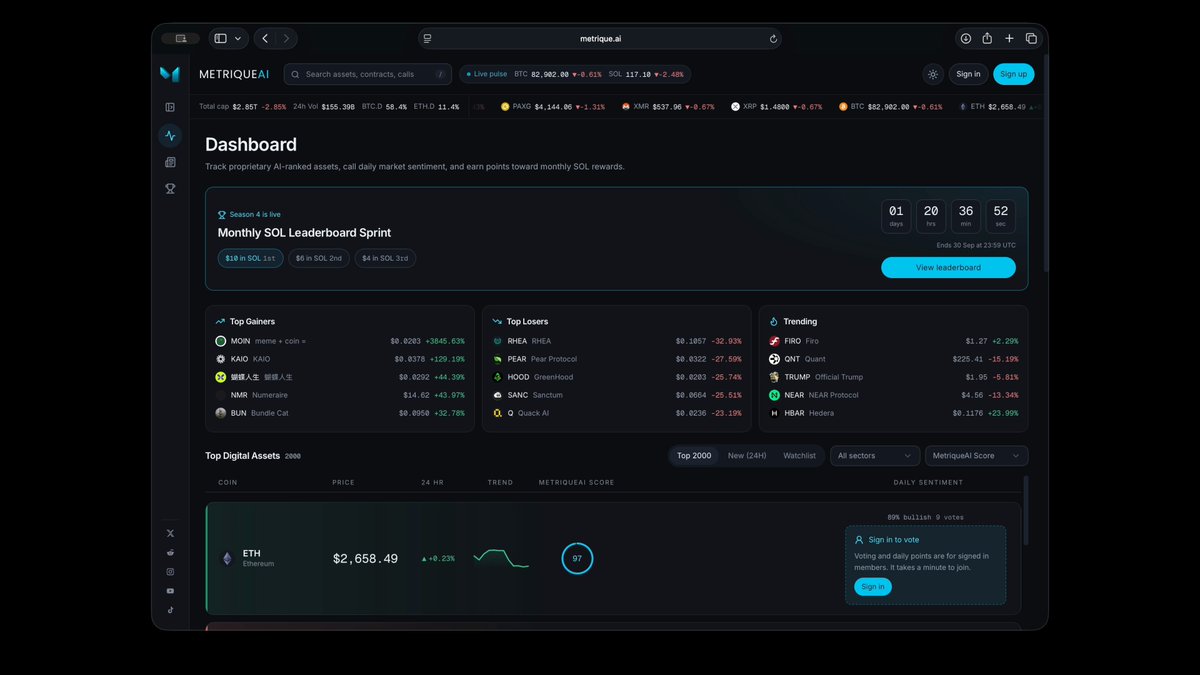Sort by the MetriqueAI Score column header
1200x675 pixels.
coord(576,482)
